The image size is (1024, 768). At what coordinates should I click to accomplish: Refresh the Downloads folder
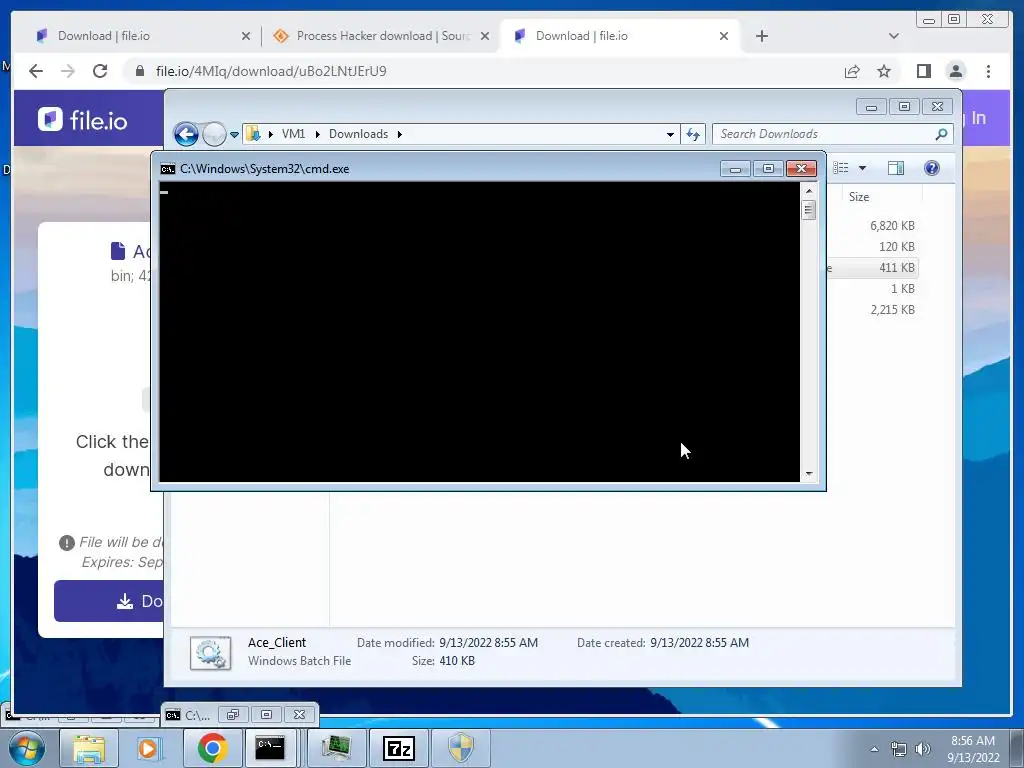(693, 135)
